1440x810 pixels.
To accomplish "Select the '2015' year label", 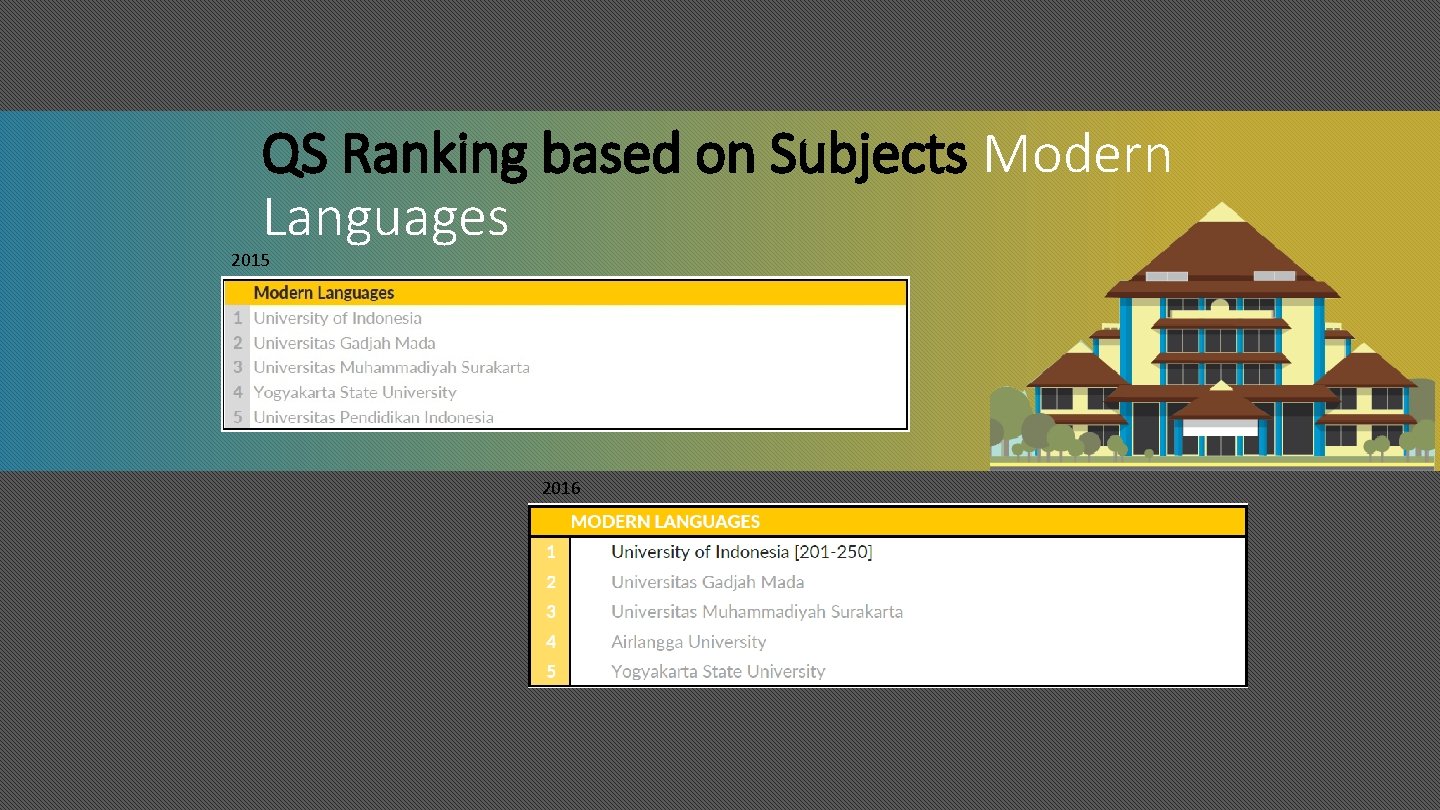I will point(250,260).
